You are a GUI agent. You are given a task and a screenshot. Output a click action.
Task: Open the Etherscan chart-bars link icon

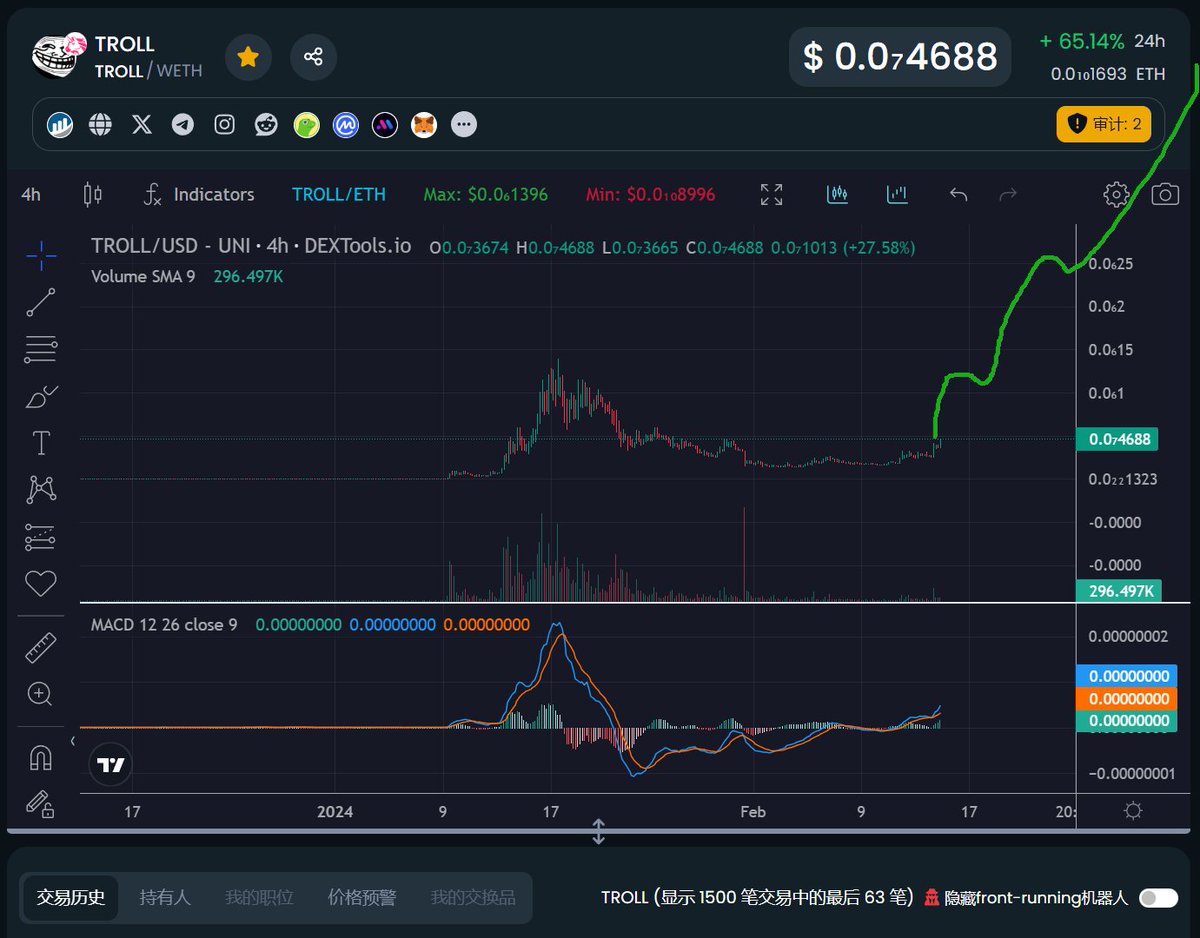tap(60, 125)
